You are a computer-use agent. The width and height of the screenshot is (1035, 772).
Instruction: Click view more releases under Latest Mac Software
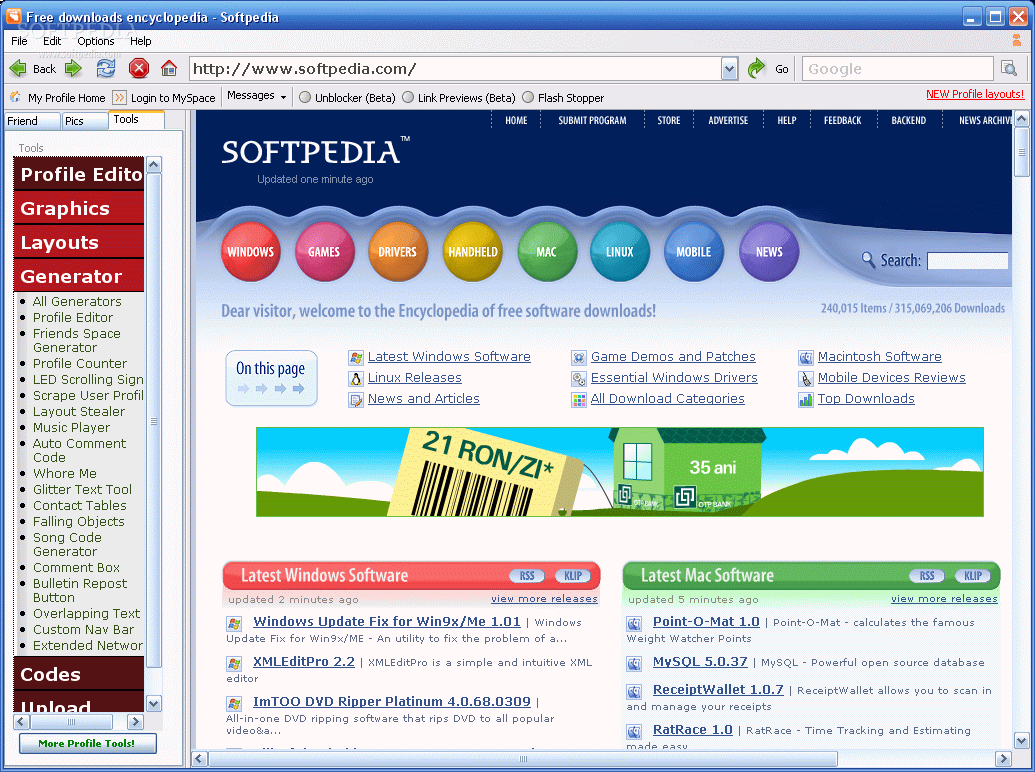[944, 598]
